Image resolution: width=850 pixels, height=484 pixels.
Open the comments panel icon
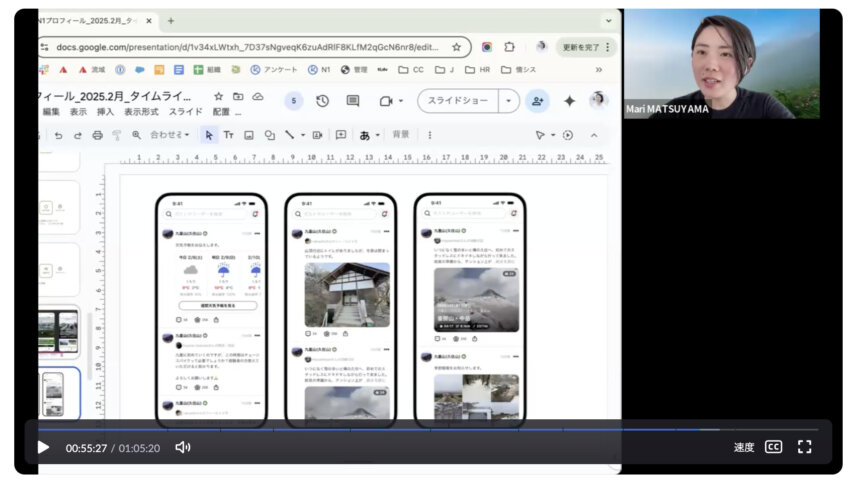(353, 101)
